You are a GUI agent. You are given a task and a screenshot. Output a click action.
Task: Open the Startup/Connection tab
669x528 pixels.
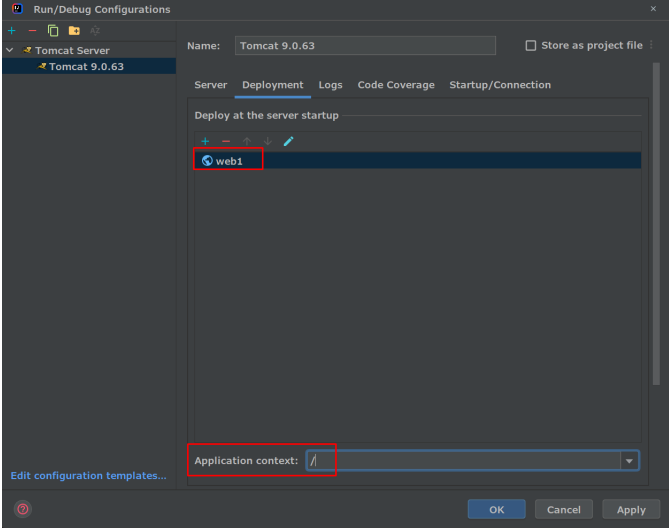(500, 85)
